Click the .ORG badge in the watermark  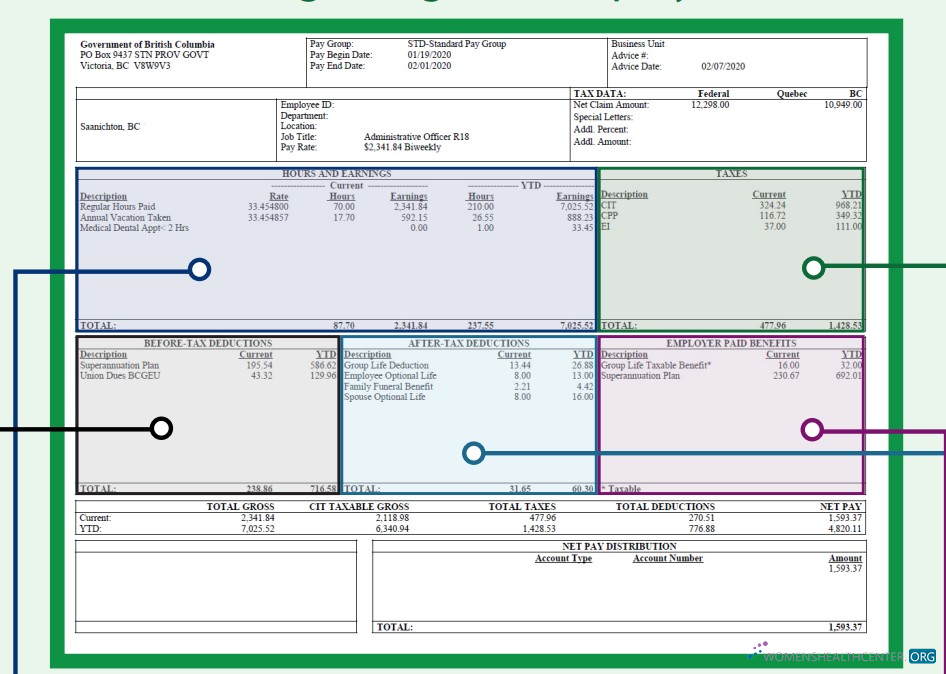[x=922, y=657]
